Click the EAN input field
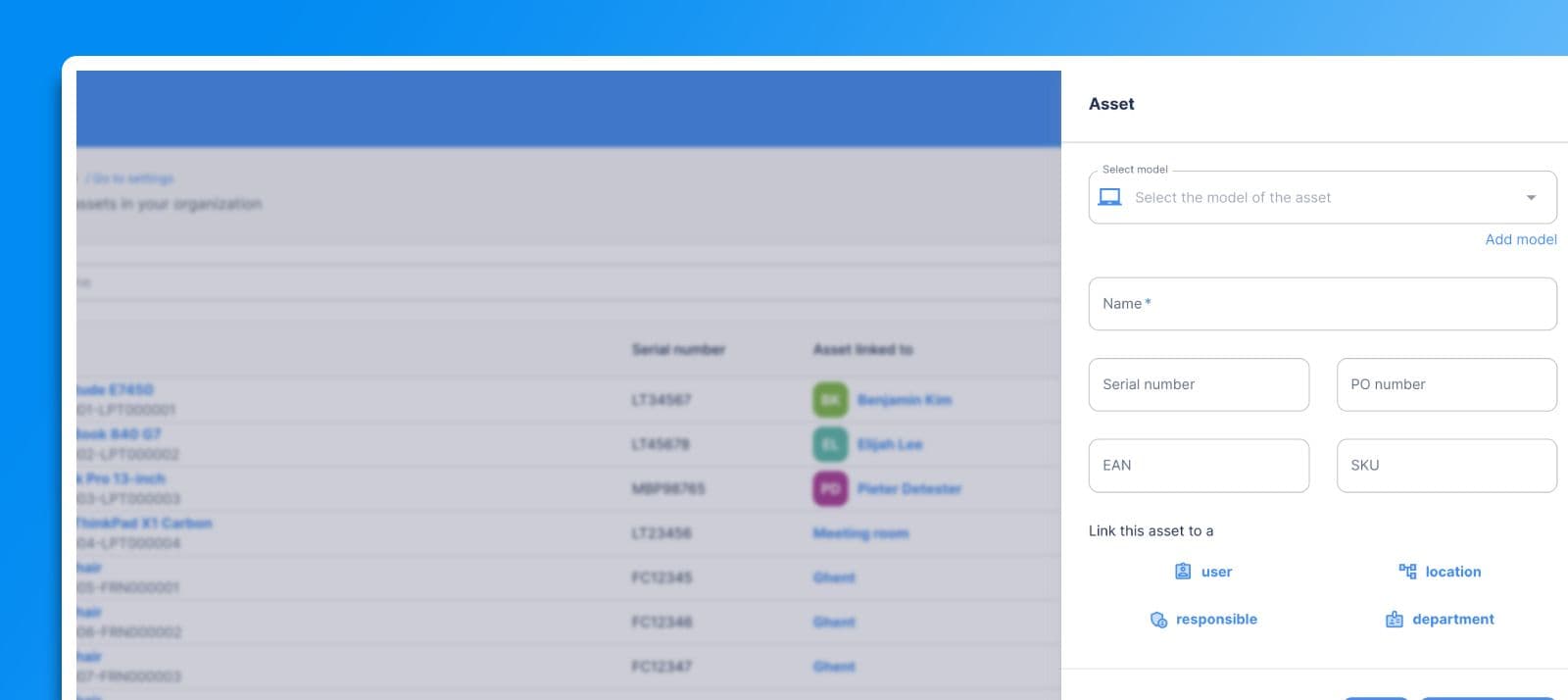1568x700 pixels. point(1198,466)
